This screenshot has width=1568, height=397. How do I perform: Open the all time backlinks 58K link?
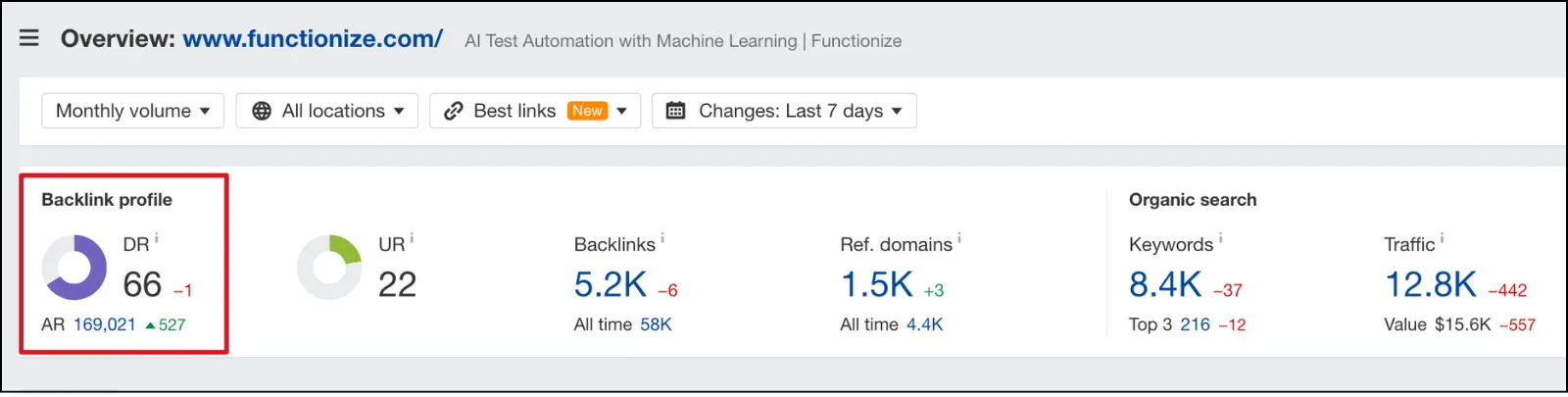tap(656, 324)
